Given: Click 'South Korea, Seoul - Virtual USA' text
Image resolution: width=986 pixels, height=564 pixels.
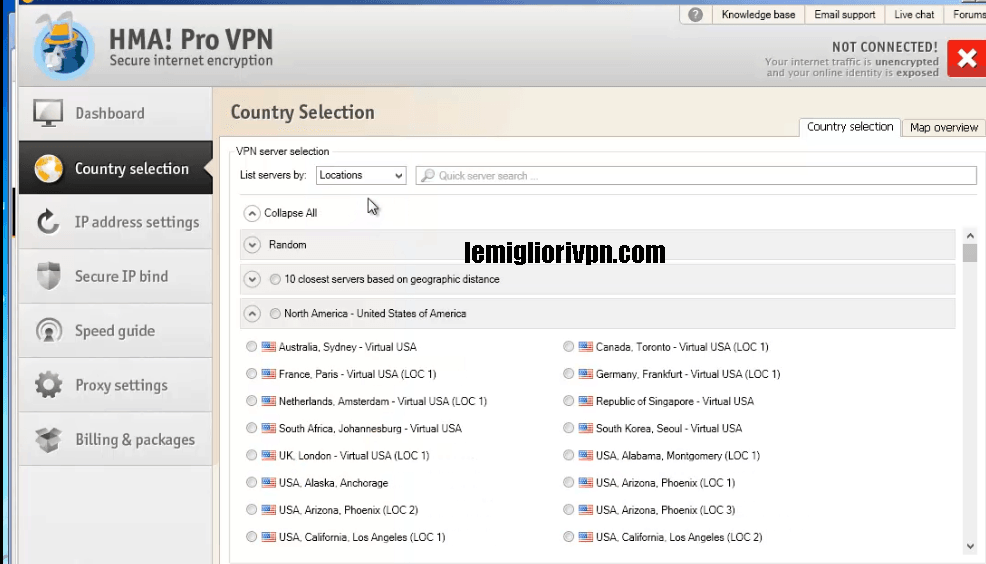Looking at the screenshot, I should [x=669, y=428].
